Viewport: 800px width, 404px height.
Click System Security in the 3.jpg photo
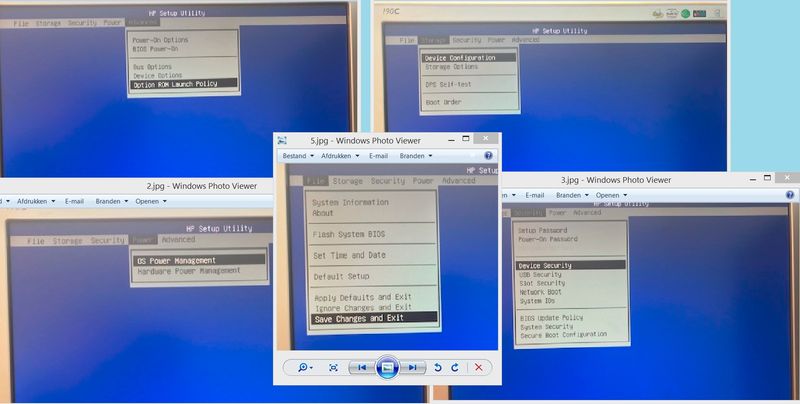[546, 326]
